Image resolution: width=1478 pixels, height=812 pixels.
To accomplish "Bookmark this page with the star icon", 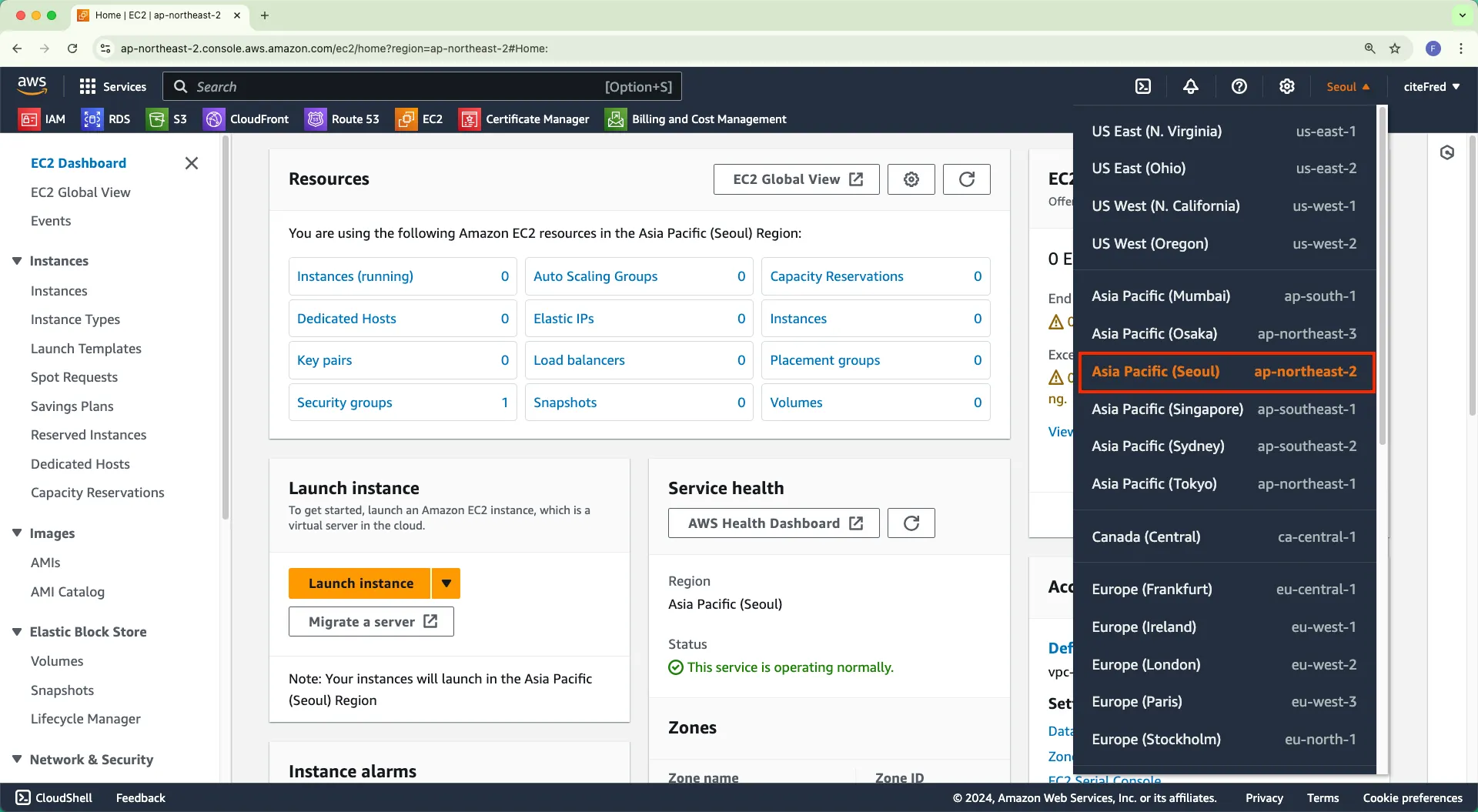I will [1395, 48].
